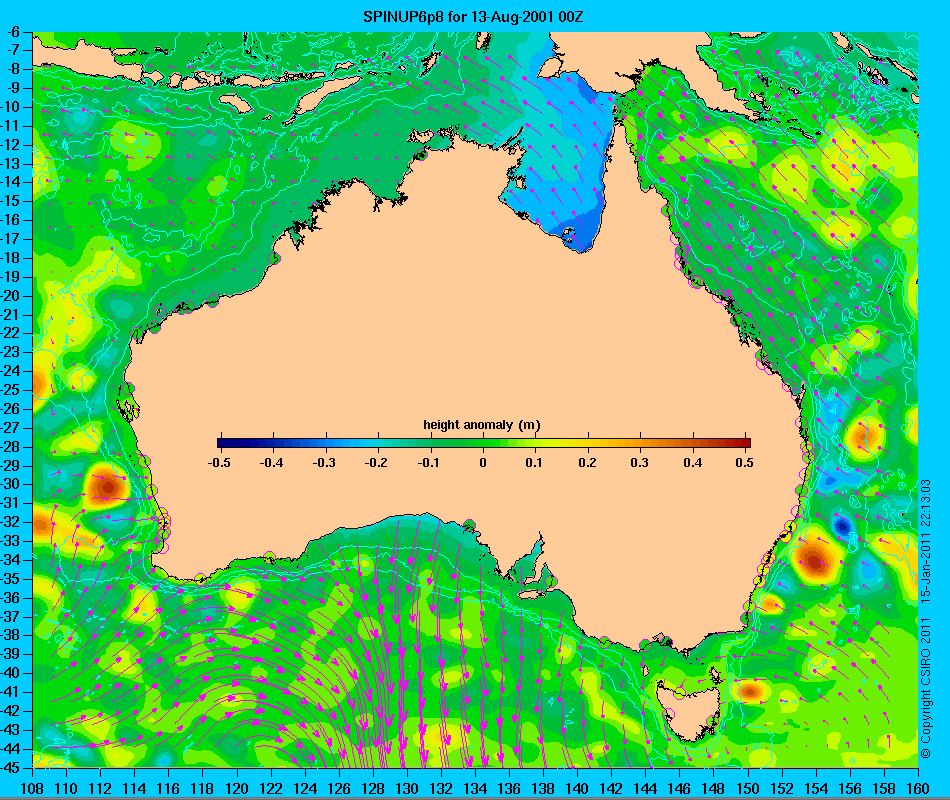Click the longitude axis label "120"
Image resolution: width=950 pixels, height=800 pixels.
click(236, 788)
